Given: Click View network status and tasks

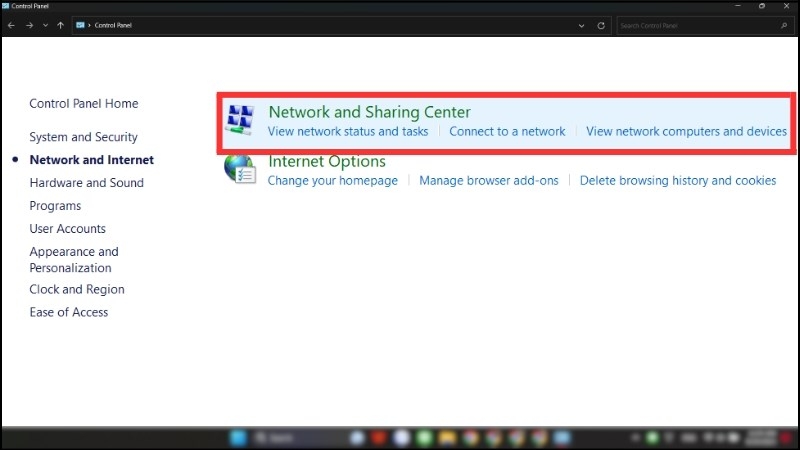Looking at the screenshot, I should tap(348, 131).
